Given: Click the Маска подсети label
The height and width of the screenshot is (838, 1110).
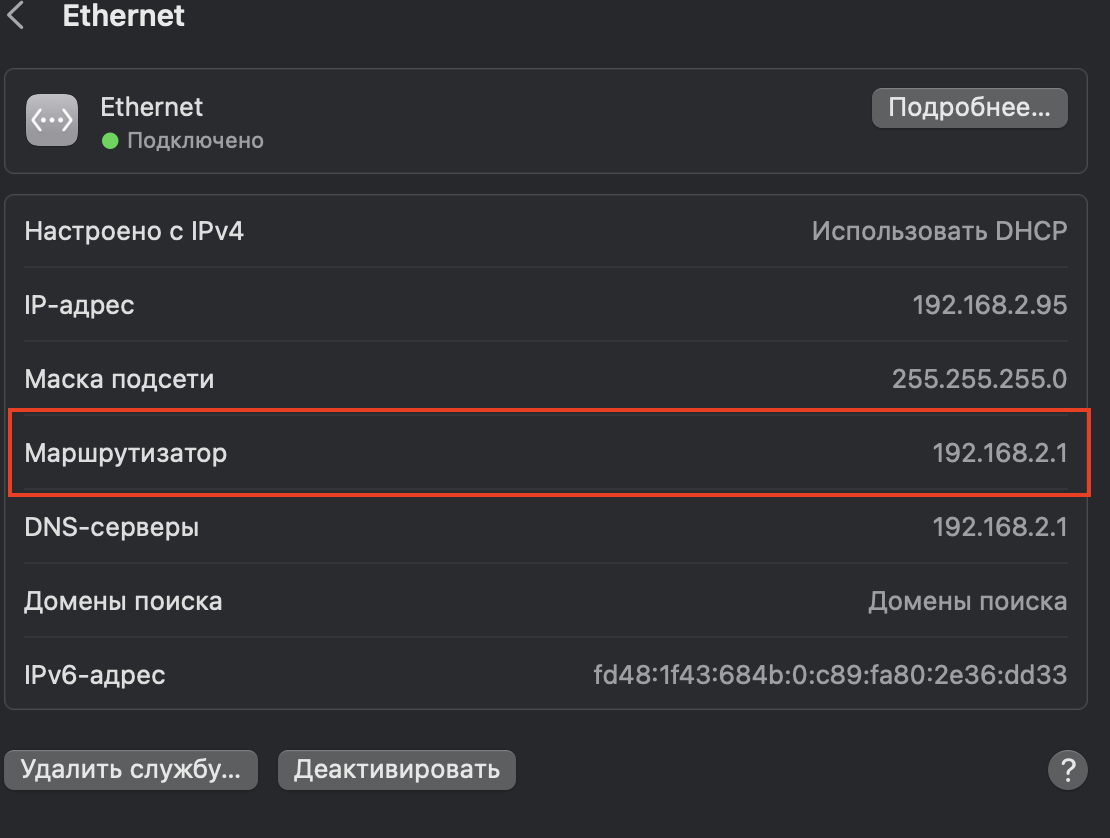Looking at the screenshot, I should (x=119, y=379).
